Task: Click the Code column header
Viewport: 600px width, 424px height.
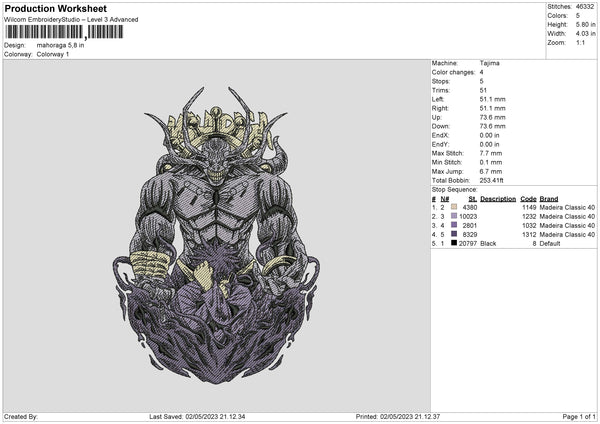Action: click(528, 199)
